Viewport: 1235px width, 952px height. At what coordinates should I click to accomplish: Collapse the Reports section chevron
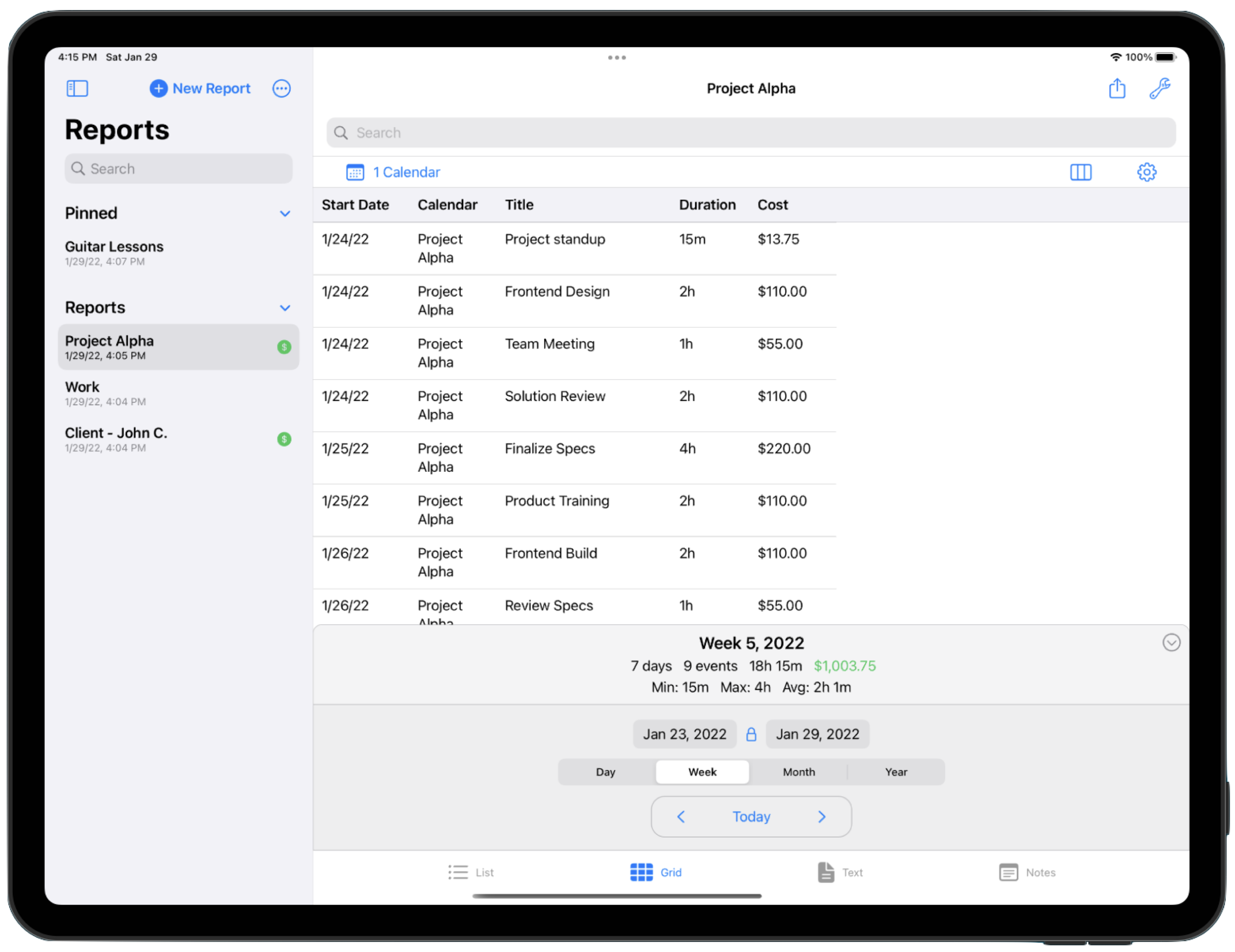[x=285, y=308]
